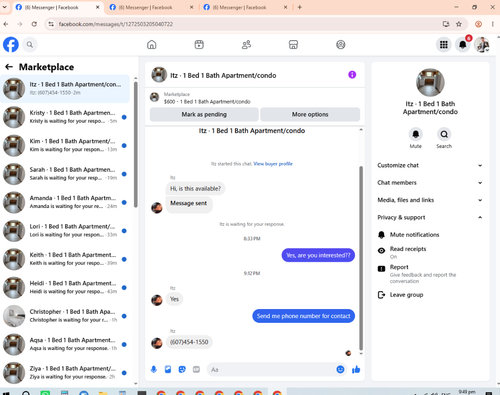
Task: Open the account profile picture menu
Action: click(x=482, y=44)
